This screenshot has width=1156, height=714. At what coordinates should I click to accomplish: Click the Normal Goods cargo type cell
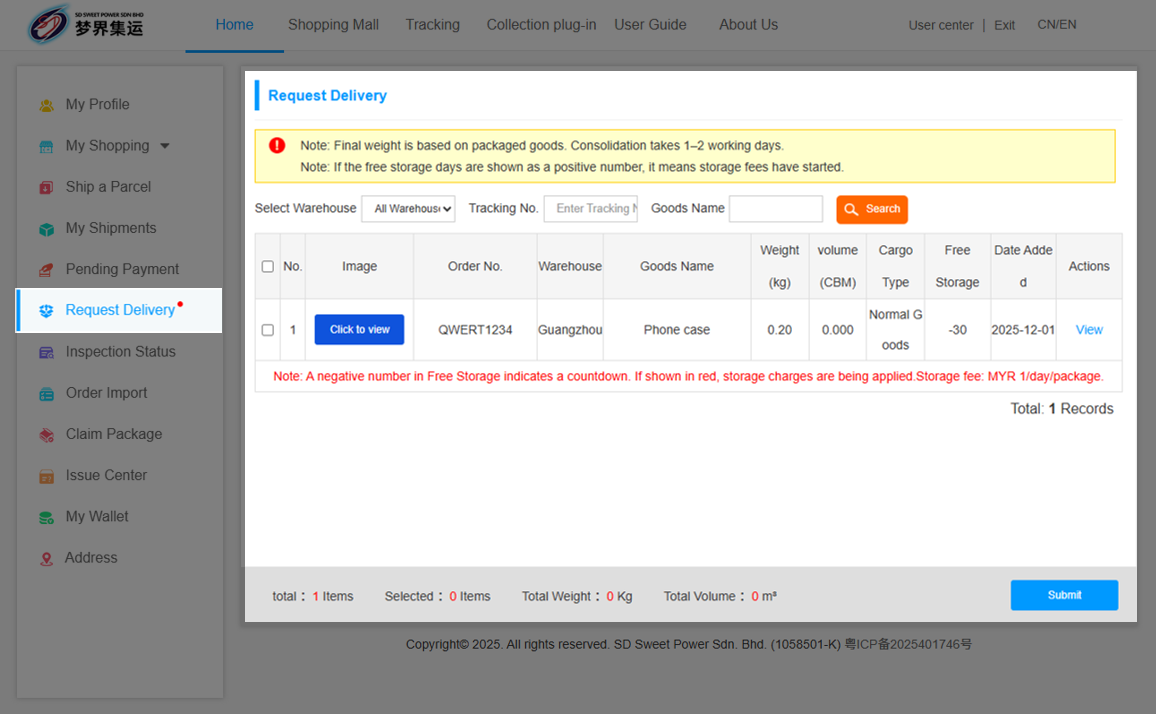pos(895,330)
